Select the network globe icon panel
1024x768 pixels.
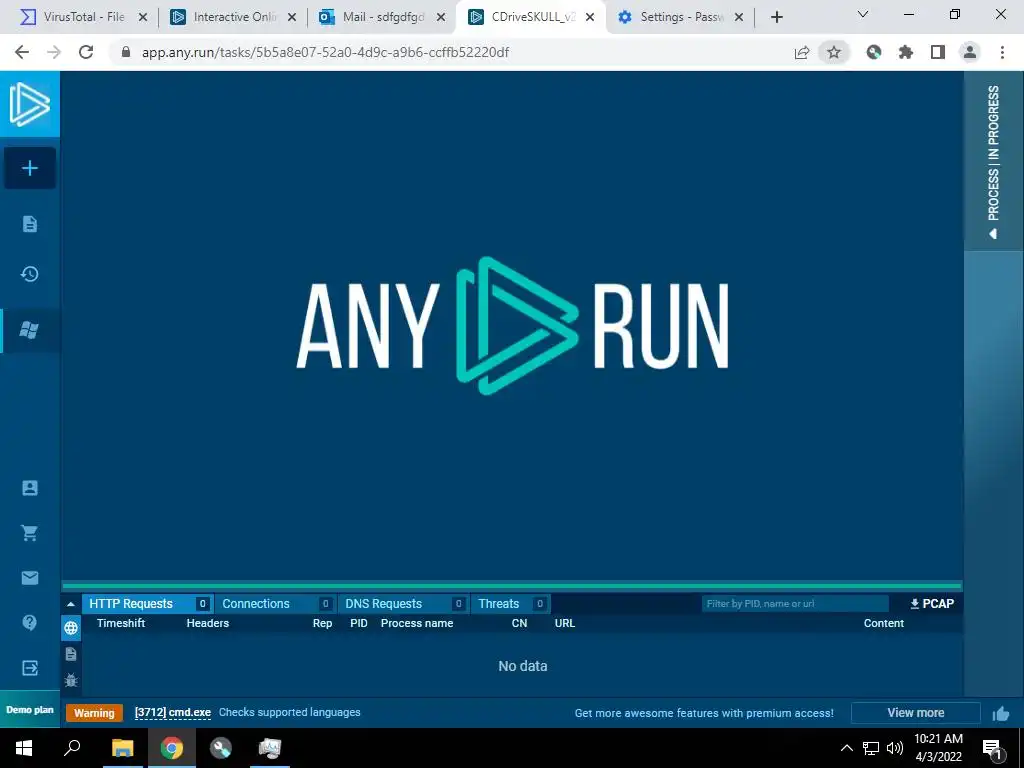[71, 628]
